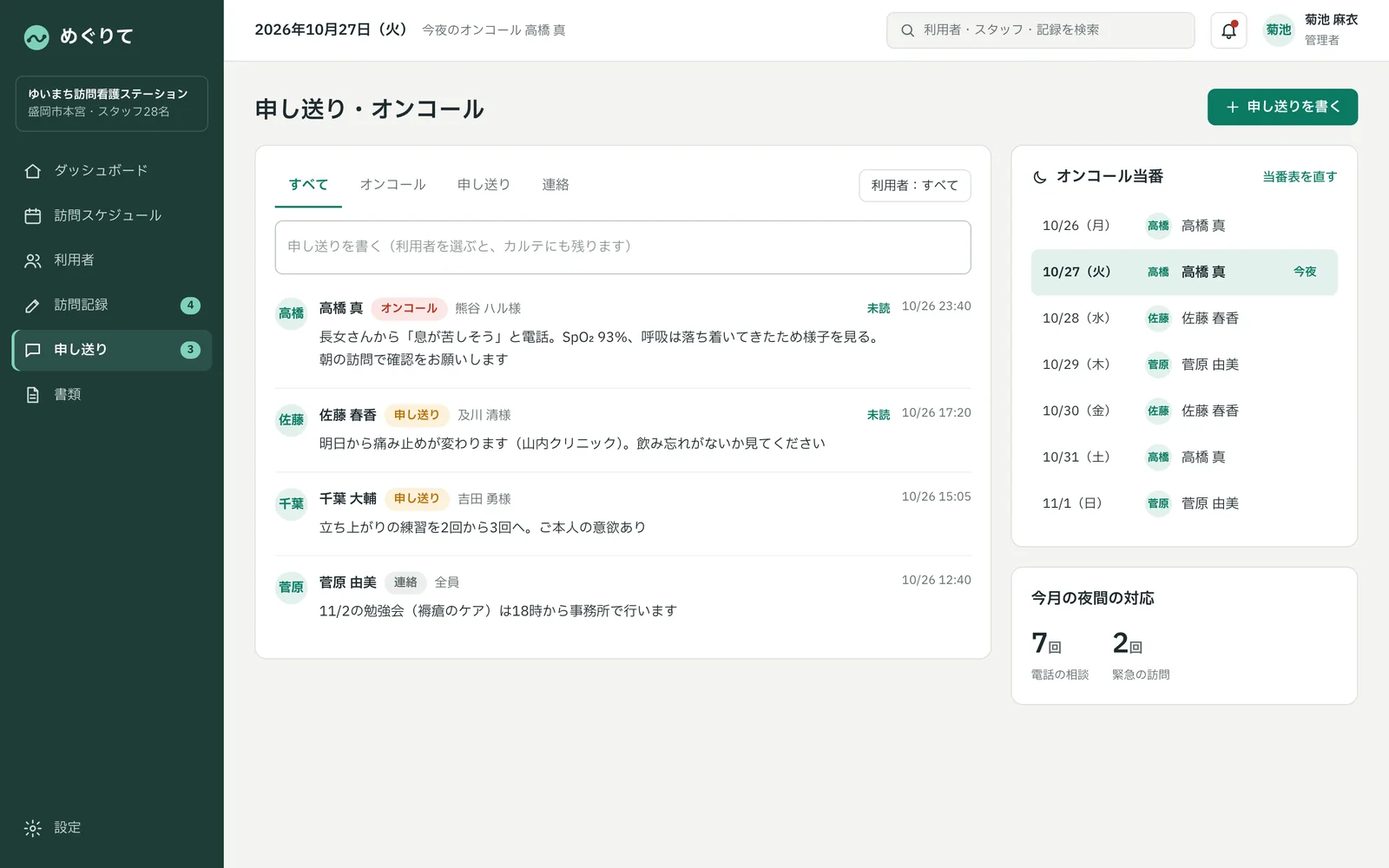The image size is (1389, 868).
Task: Switch to the オンコール tab
Action: tap(392, 185)
